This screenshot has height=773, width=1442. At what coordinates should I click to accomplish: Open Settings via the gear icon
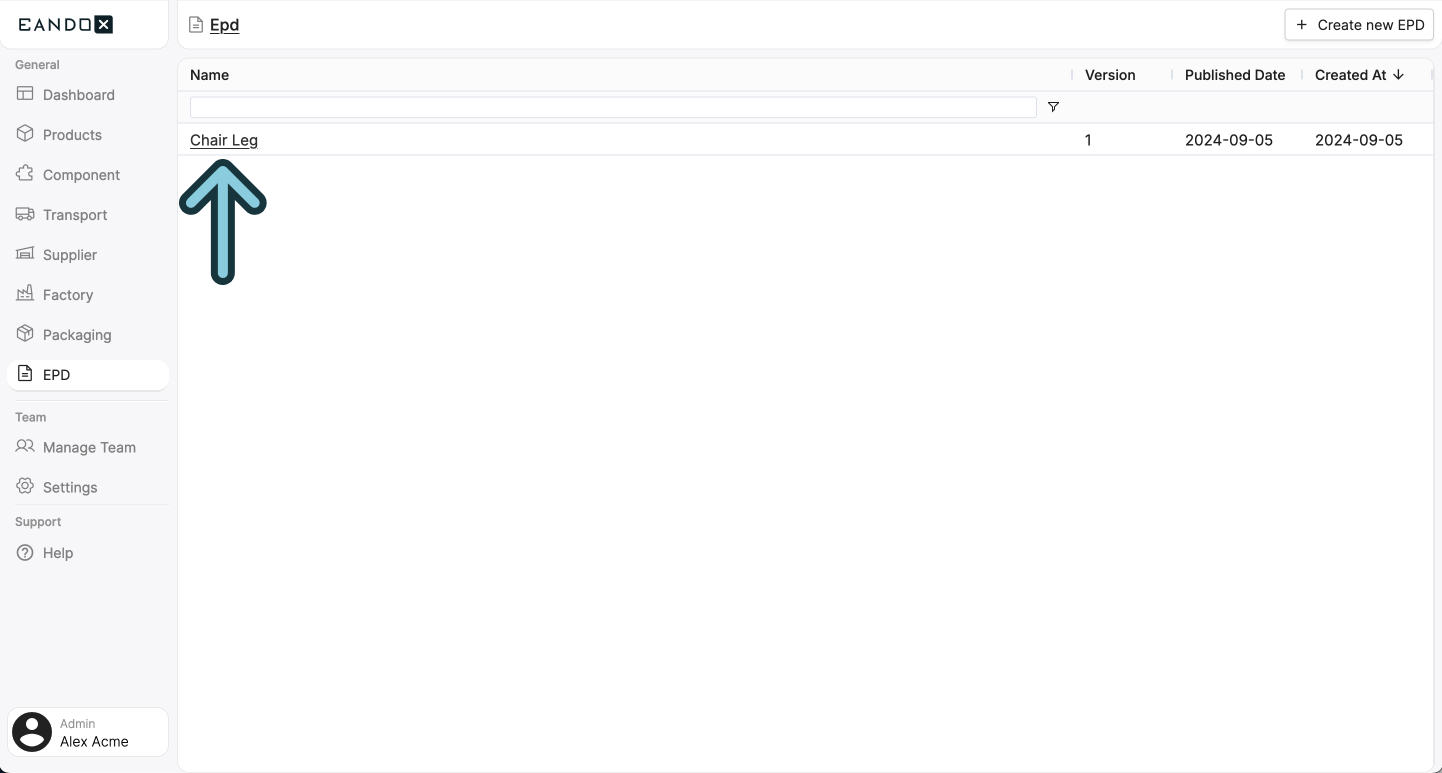[23, 487]
